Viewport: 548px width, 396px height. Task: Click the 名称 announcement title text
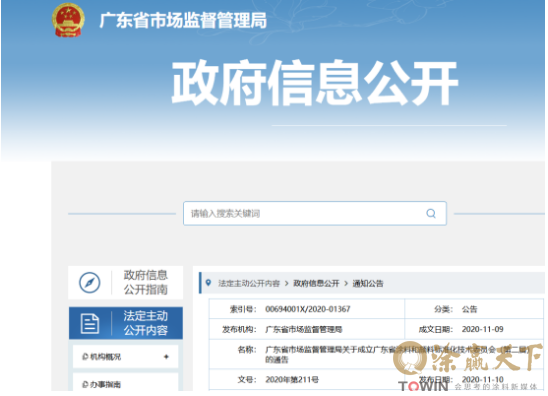click(397, 354)
